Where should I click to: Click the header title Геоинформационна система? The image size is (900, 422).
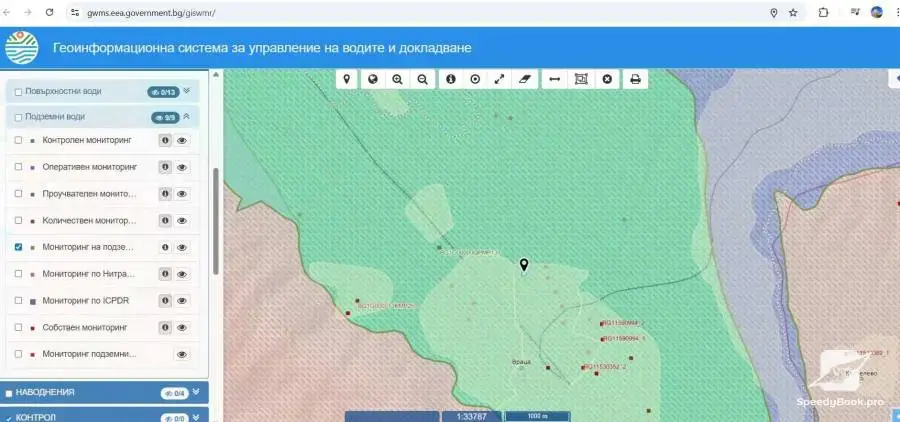(x=262, y=48)
